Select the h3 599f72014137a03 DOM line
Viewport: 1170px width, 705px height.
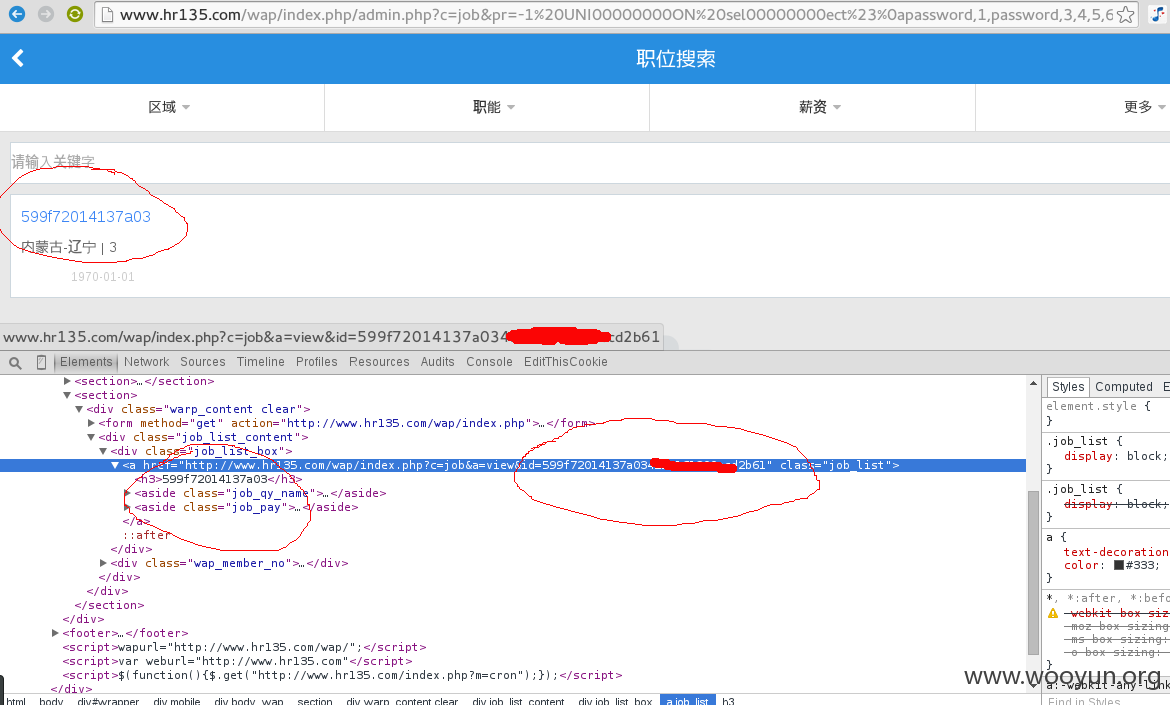[219, 480]
